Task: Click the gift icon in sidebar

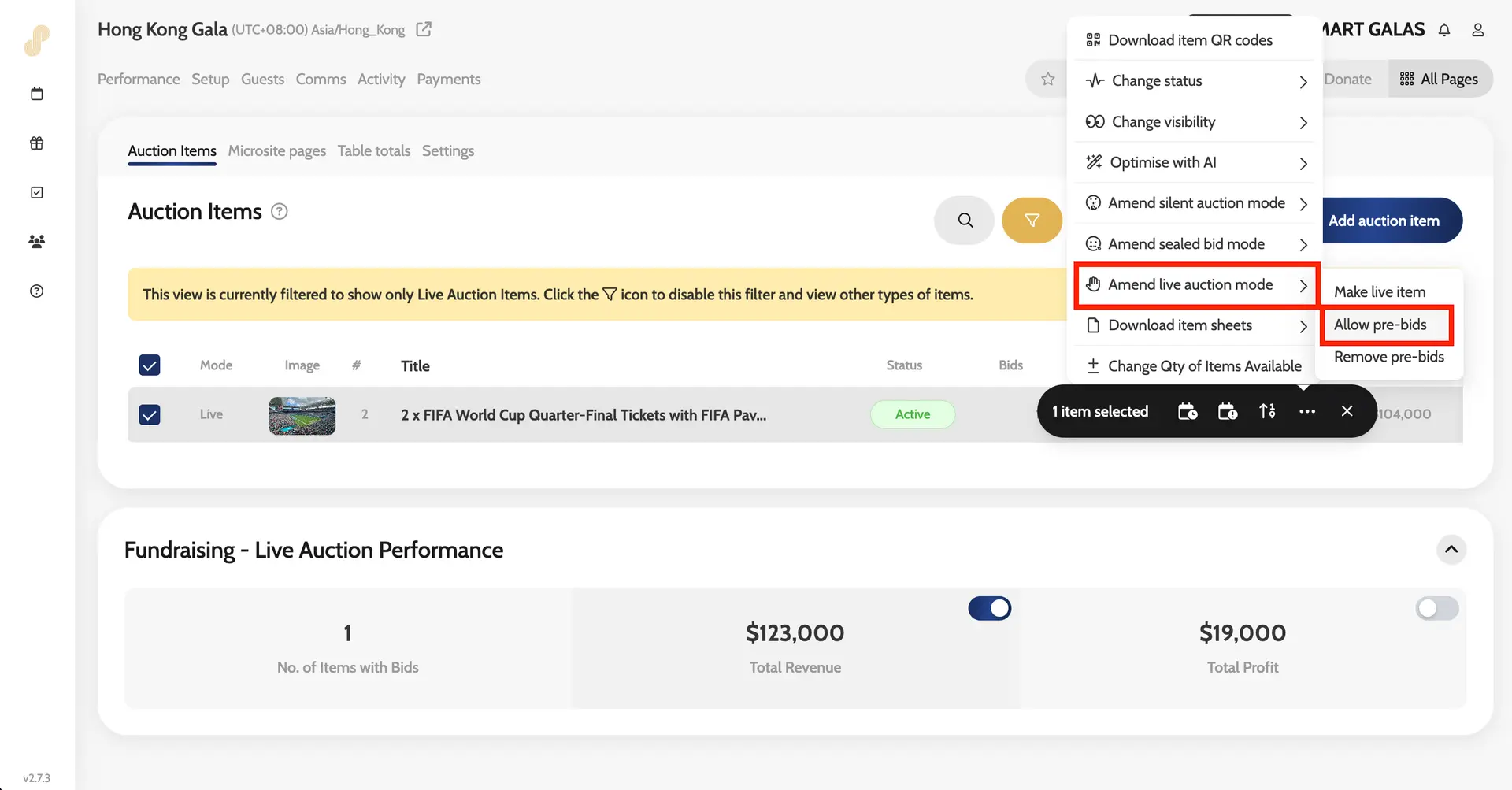Action: (x=37, y=143)
